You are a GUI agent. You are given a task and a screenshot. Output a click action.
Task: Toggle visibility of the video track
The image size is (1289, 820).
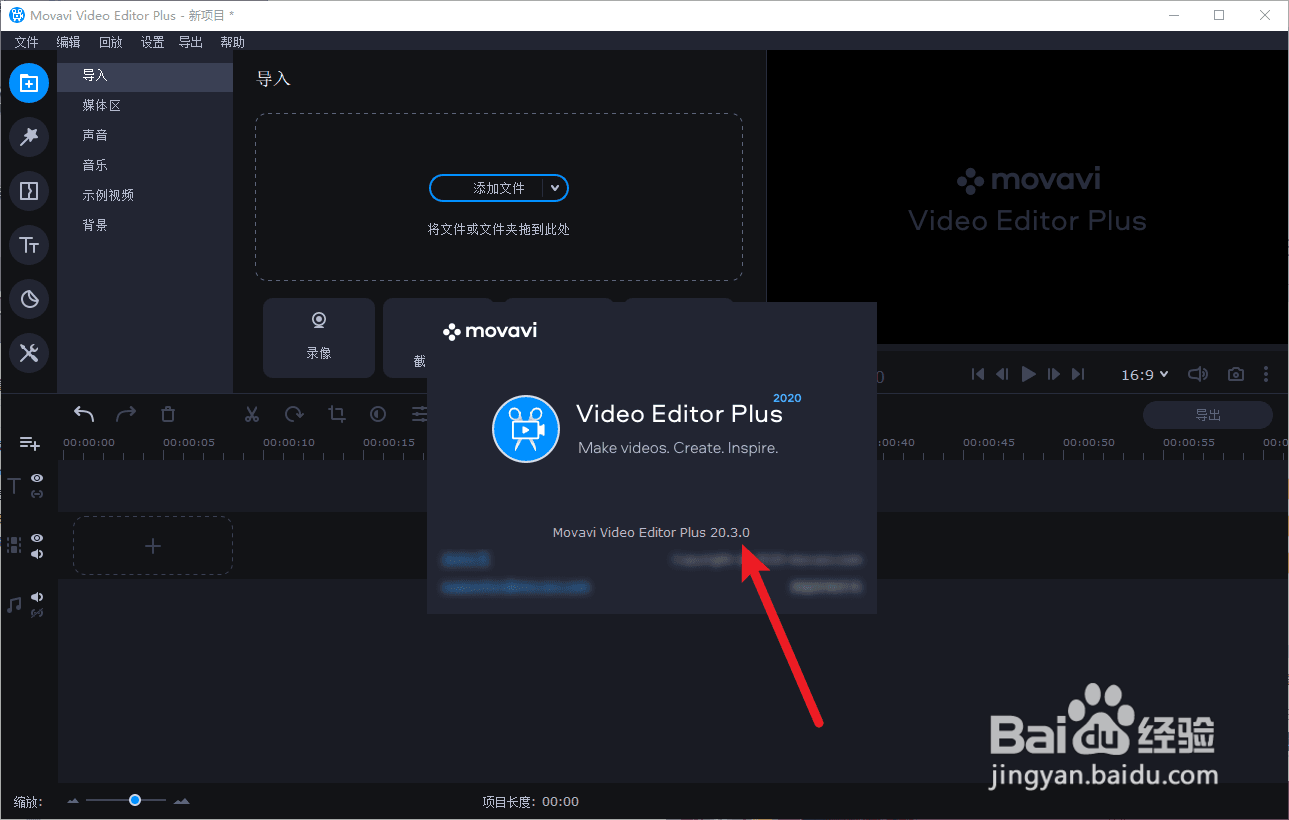point(37,538)
